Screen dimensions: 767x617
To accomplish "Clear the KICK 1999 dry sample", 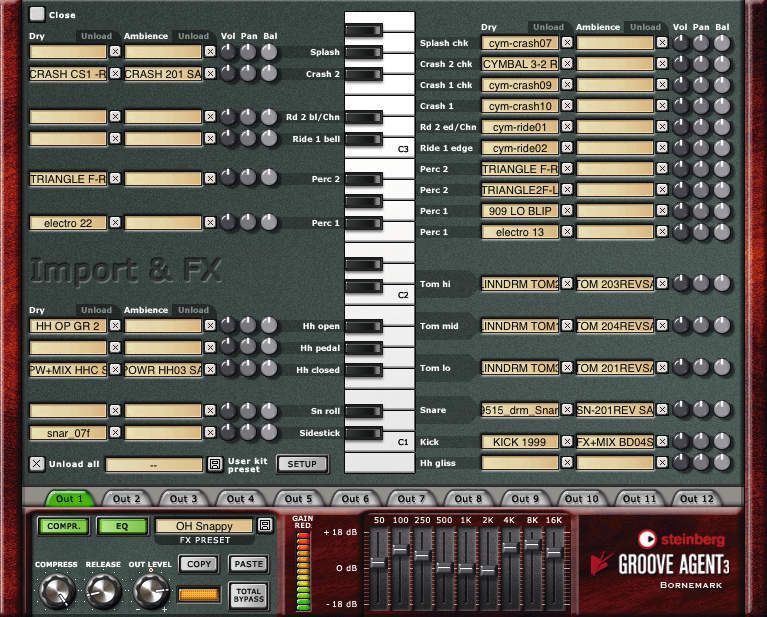I will point(567,442).
